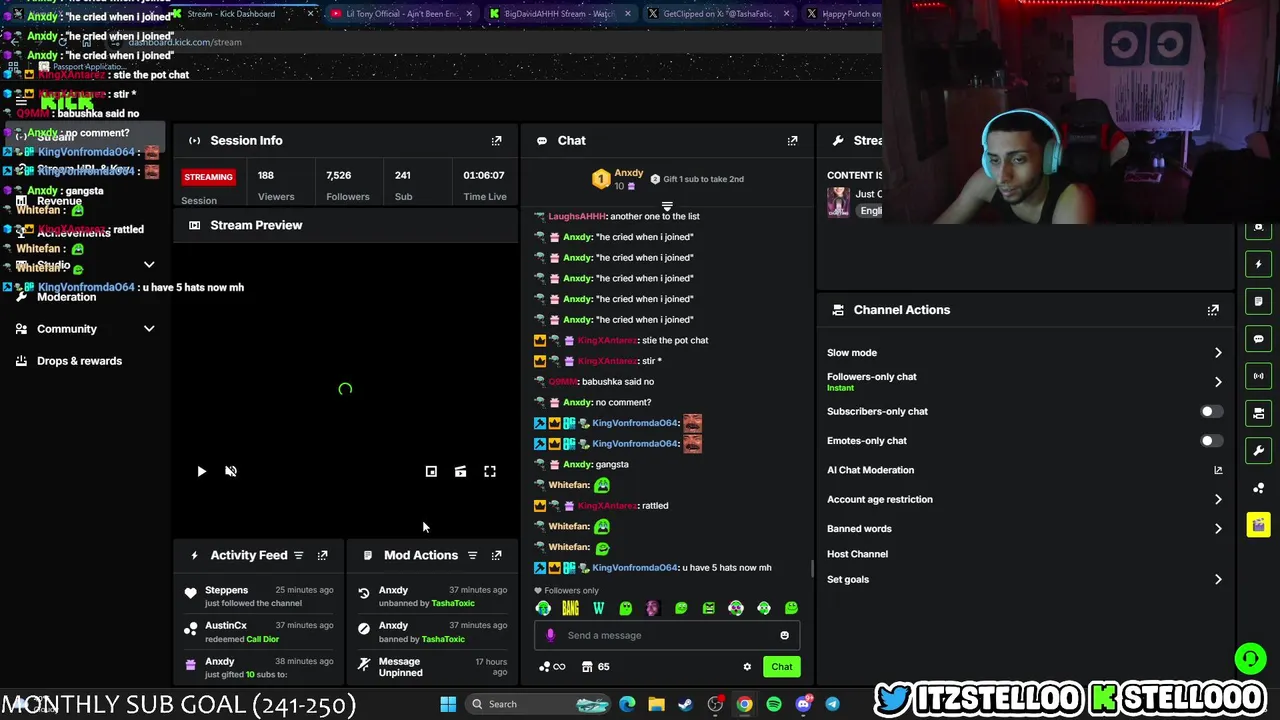This screenshot has height=720, width=1280.
Task: Open OBS Studio from the taskbar
Action: (715, 704)
